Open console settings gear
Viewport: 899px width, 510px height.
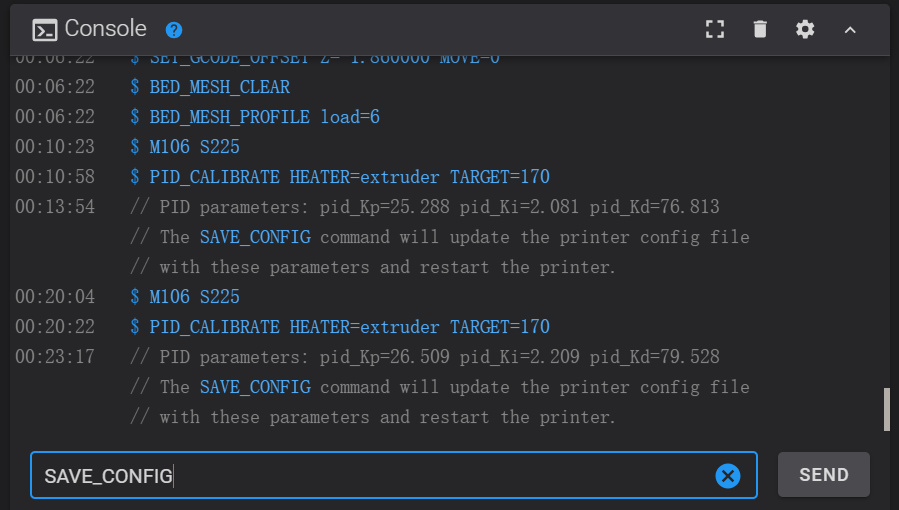click(x=805, y=30)
